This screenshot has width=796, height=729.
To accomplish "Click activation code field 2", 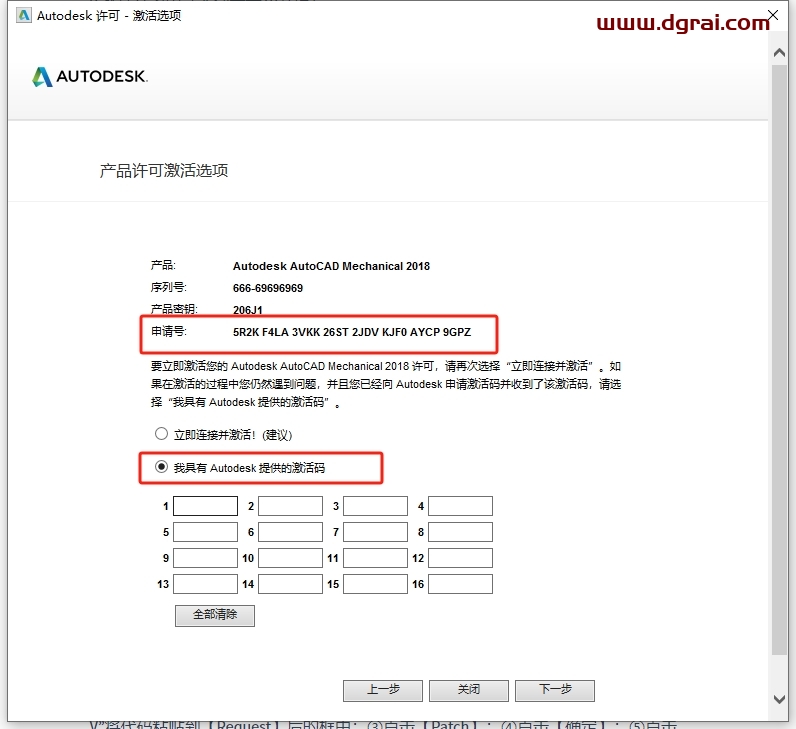I will tap(290, 506).
